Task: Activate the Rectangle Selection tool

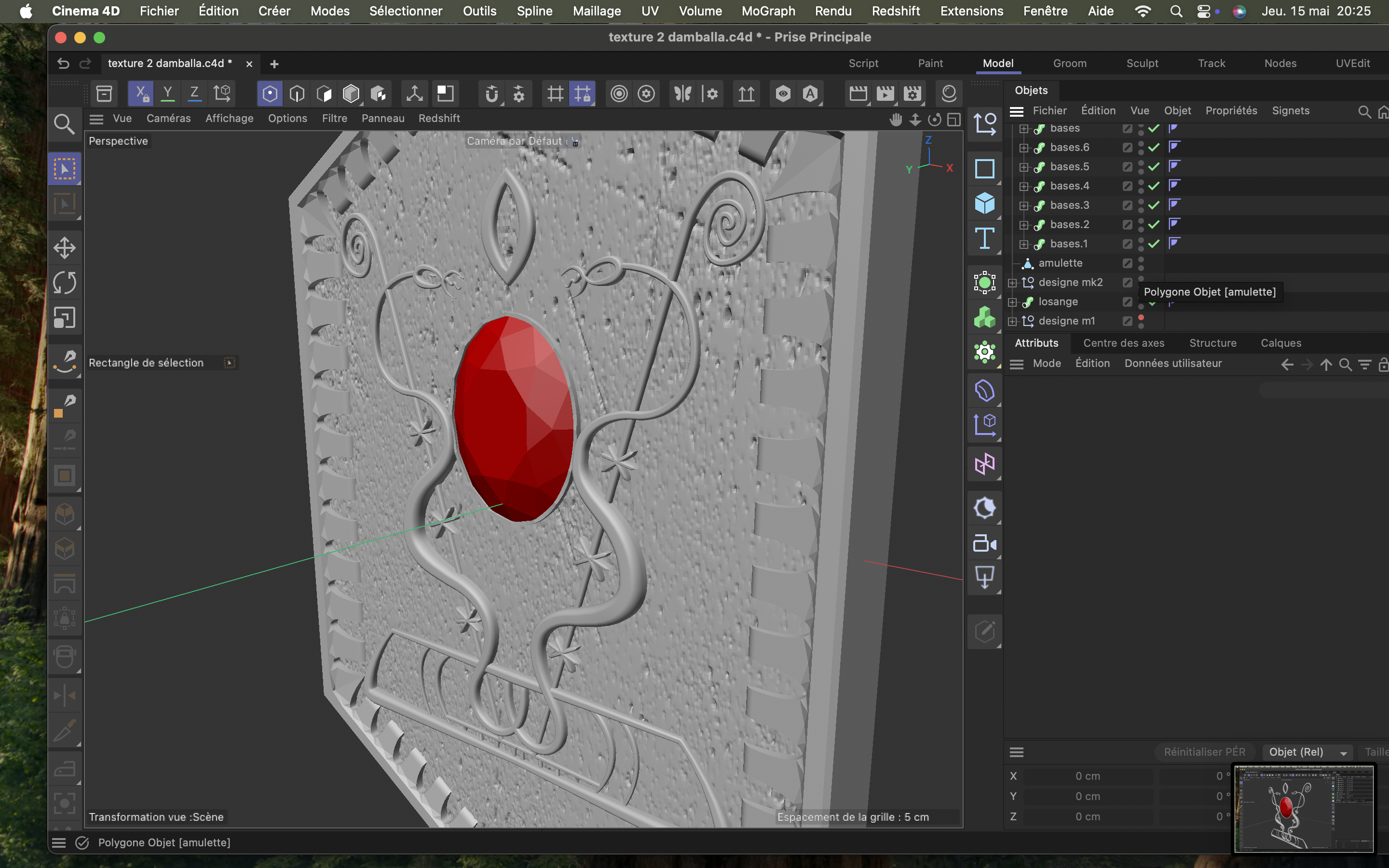Action: click(64, 169)
